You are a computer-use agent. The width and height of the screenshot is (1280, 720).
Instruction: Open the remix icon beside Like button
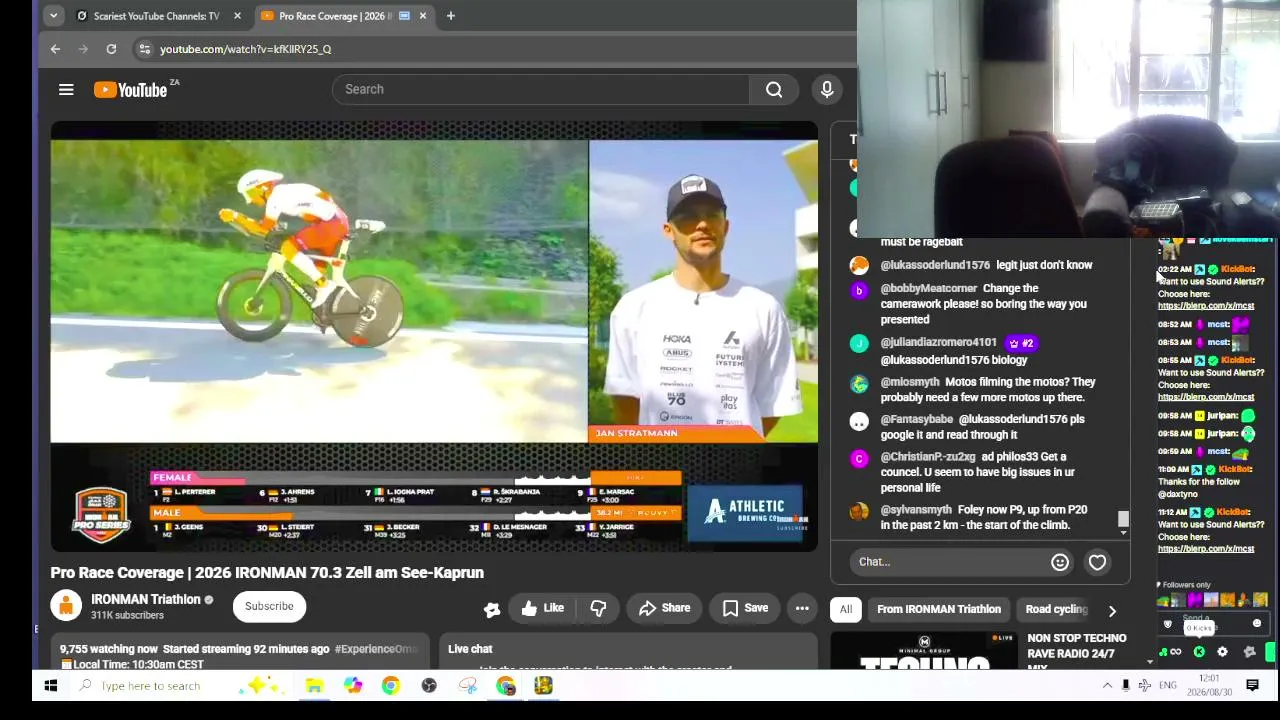point(492,609)
